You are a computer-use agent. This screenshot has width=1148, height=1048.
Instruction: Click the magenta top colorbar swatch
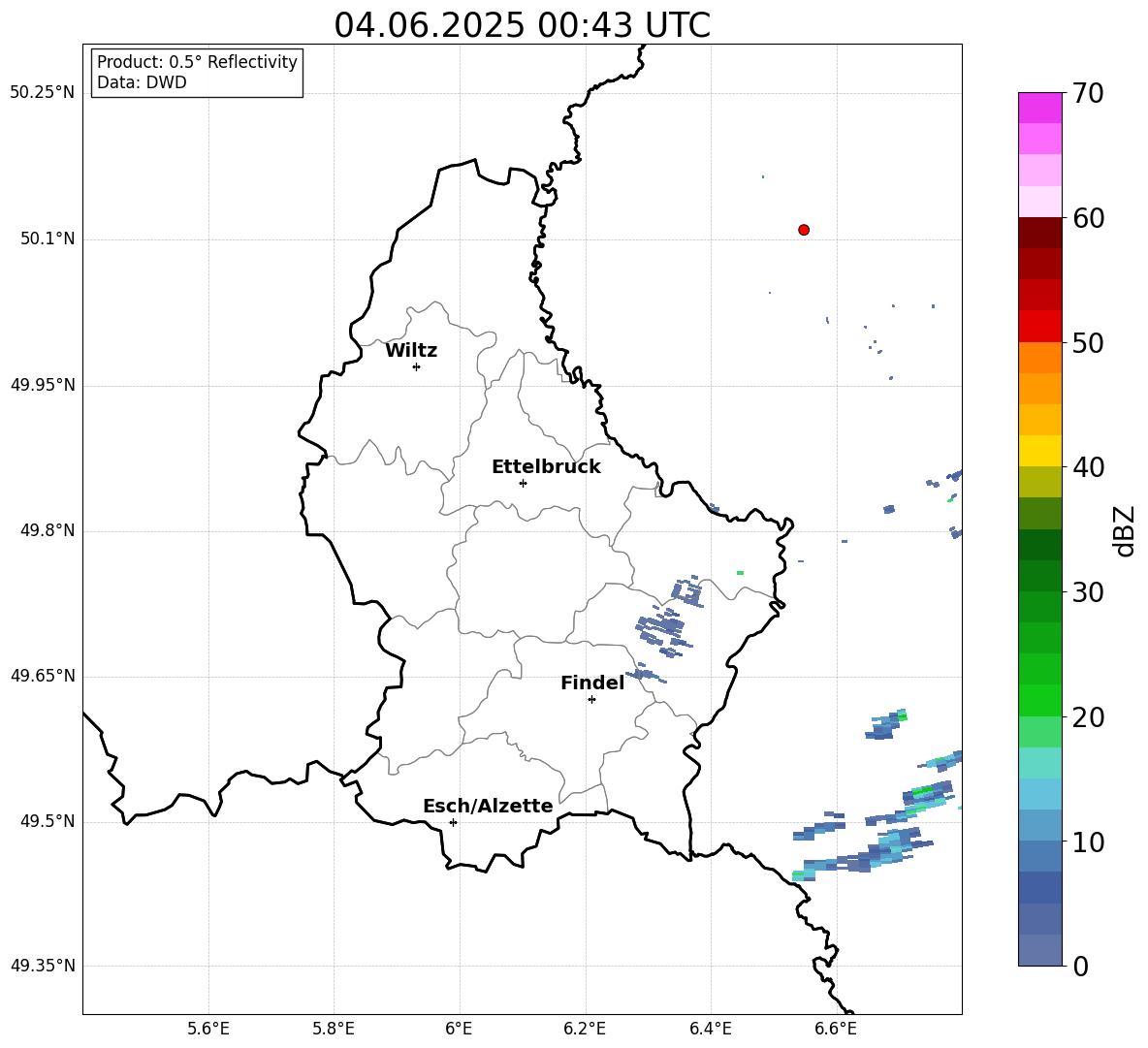[x=1039, y=108]
